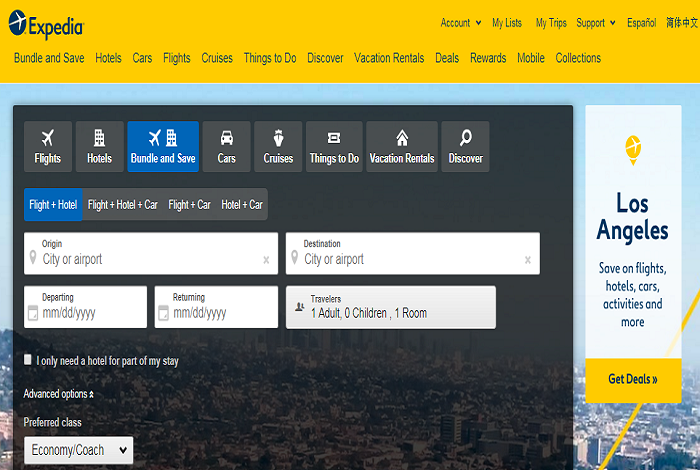Image resolution: width=700 pixels, height=470 pixels.
Task: Choose the Flight + Hotel package option
Action: (x=53, y=204)
